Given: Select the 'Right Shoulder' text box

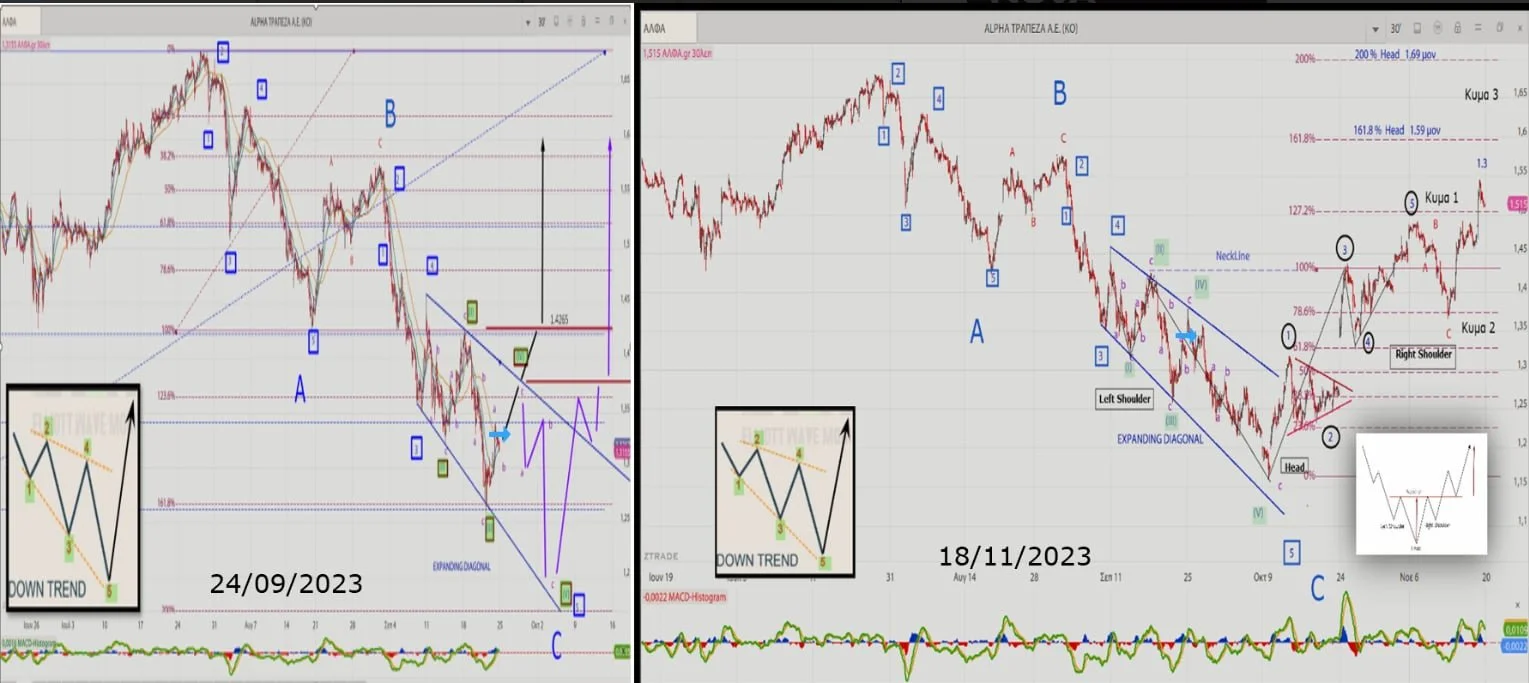Looking at the screenshot, I should tap(1423, 353).
